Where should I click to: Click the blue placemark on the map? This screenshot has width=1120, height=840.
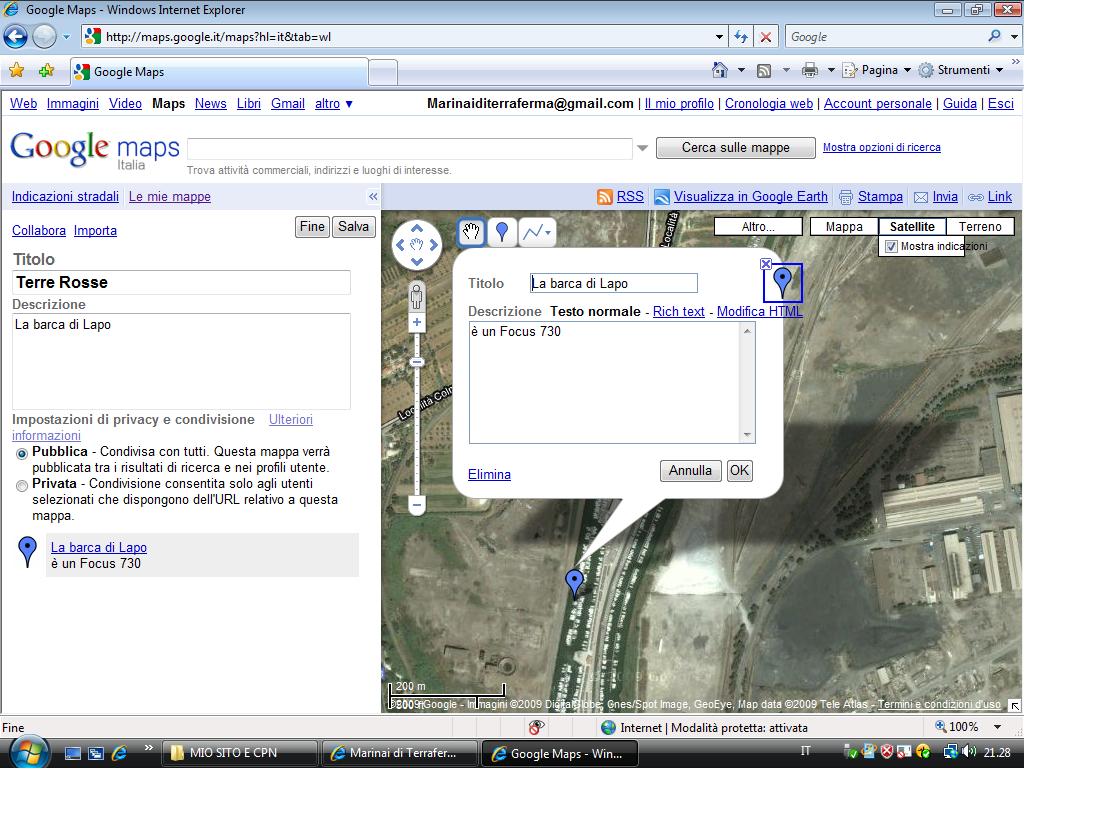click(x=574, y=582)
